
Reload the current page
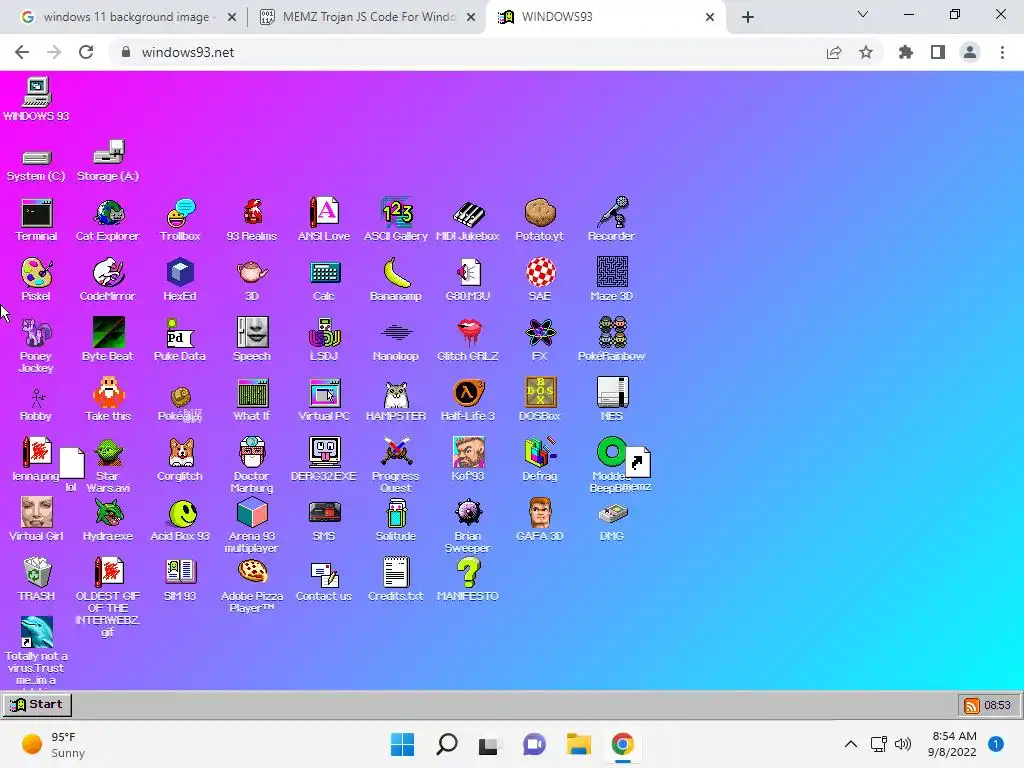tap(86, 52)
